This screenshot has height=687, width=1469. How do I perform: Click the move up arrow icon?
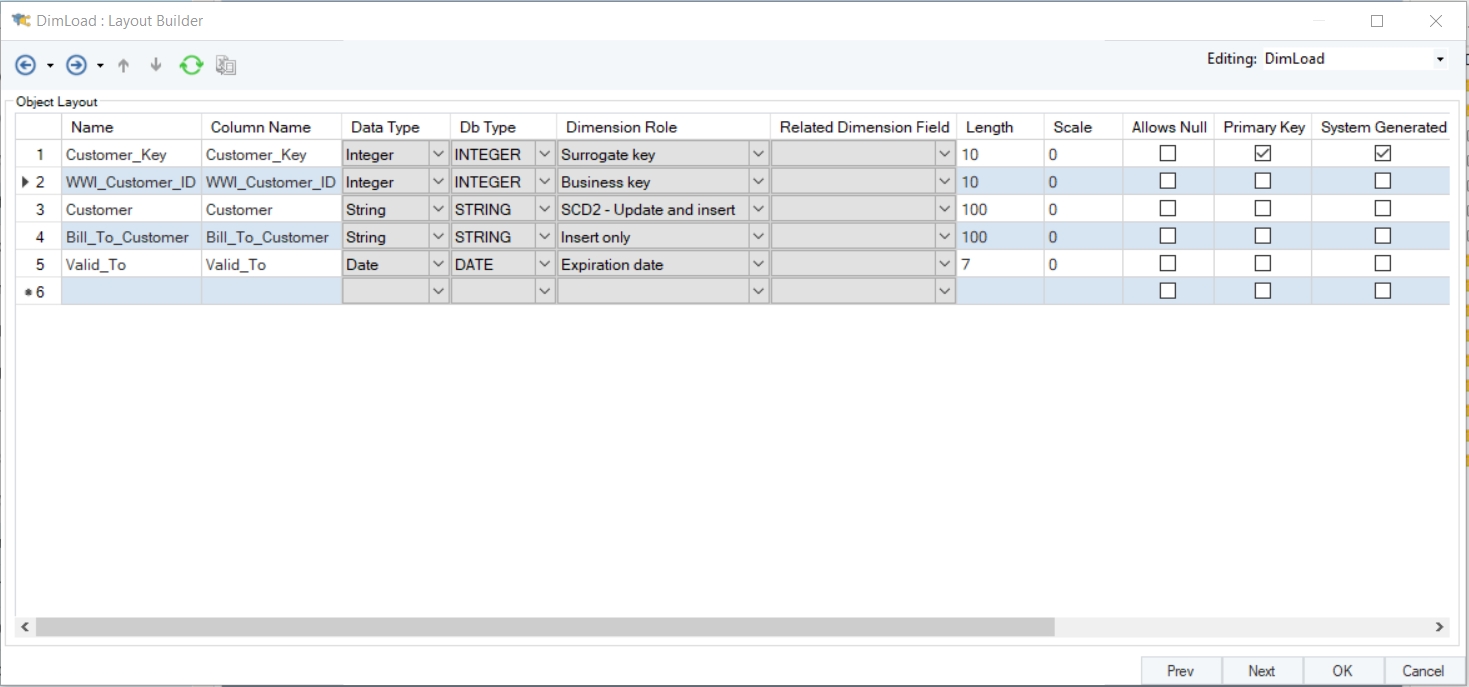[124, 65]
